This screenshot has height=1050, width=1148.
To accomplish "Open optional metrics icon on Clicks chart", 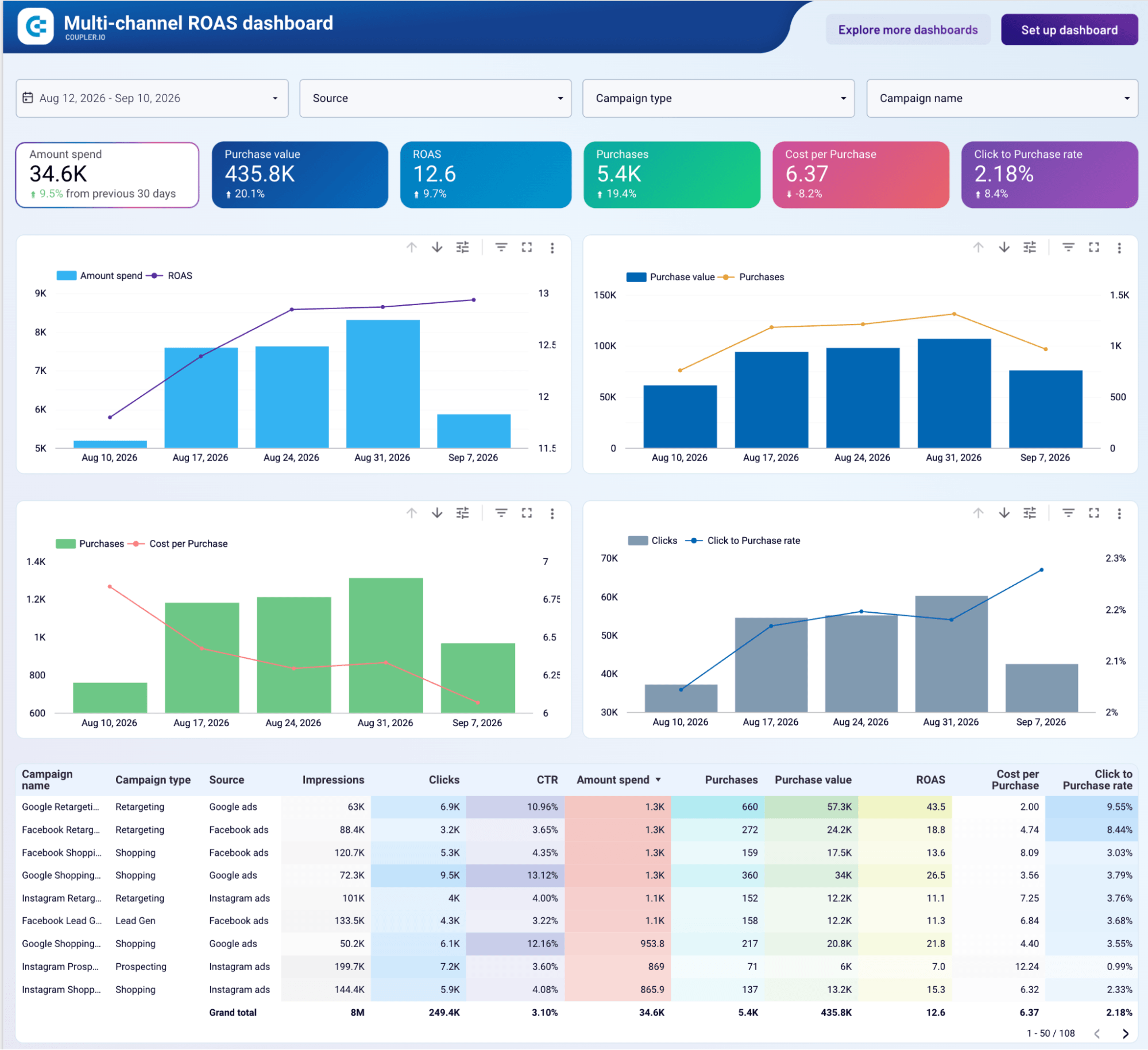I will [1029, 513].
